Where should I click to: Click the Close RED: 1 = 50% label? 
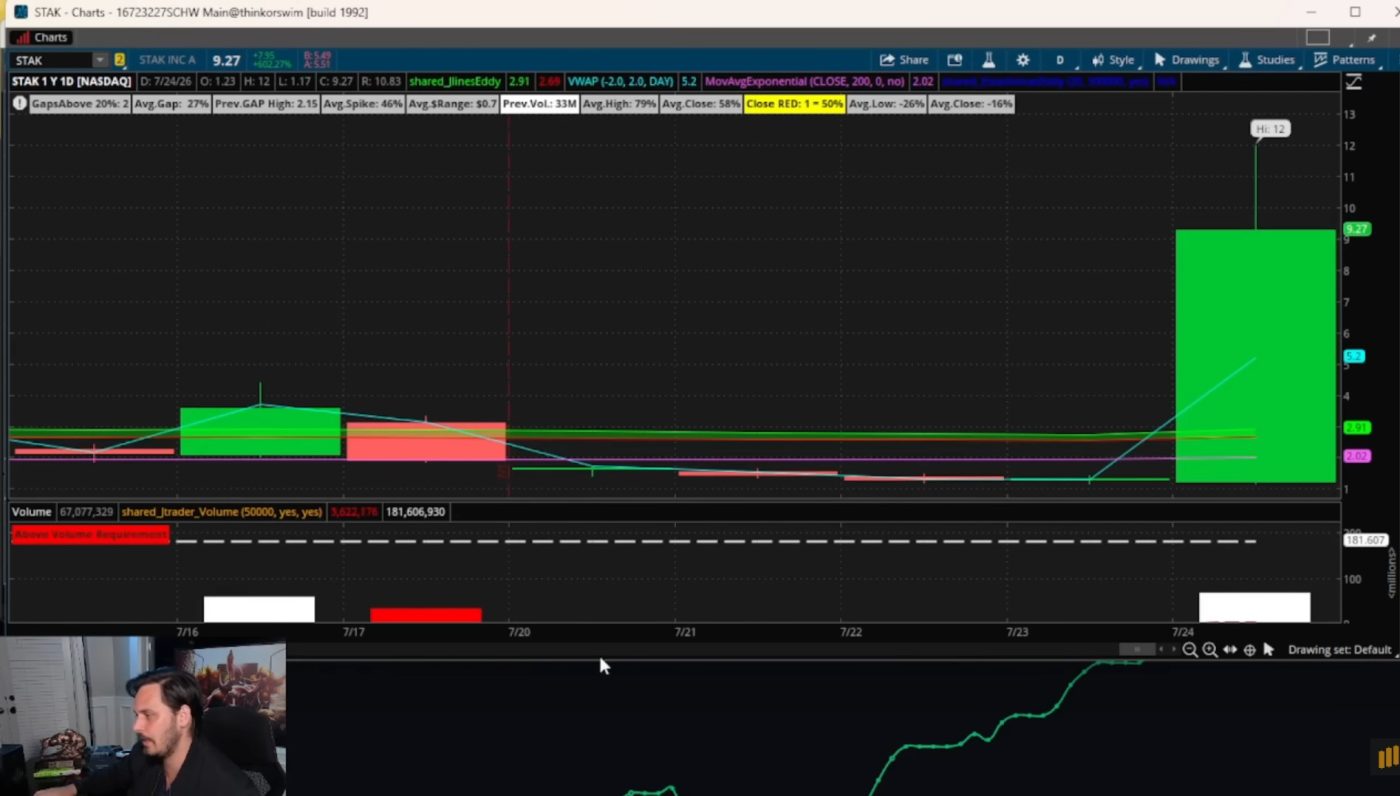794,103
